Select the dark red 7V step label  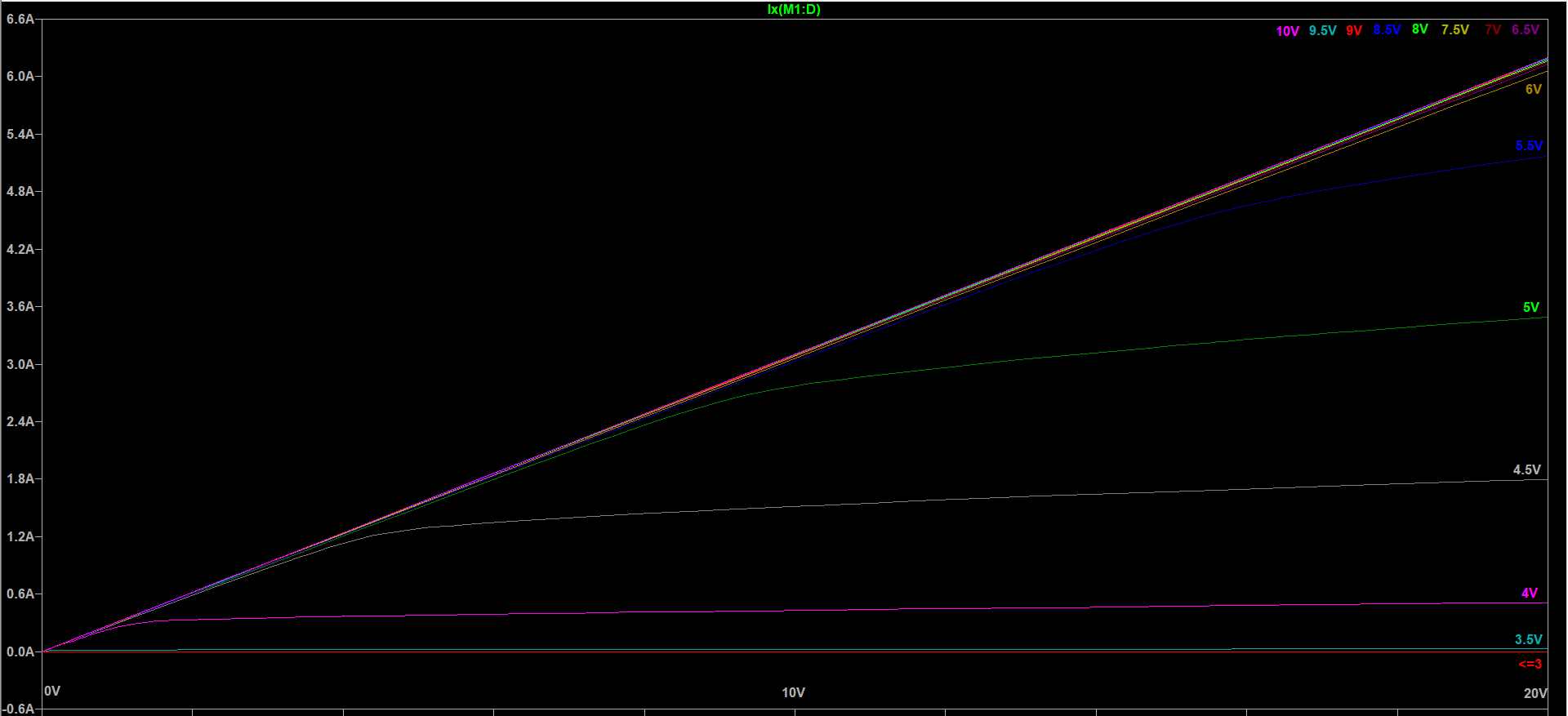[1492, 30]
